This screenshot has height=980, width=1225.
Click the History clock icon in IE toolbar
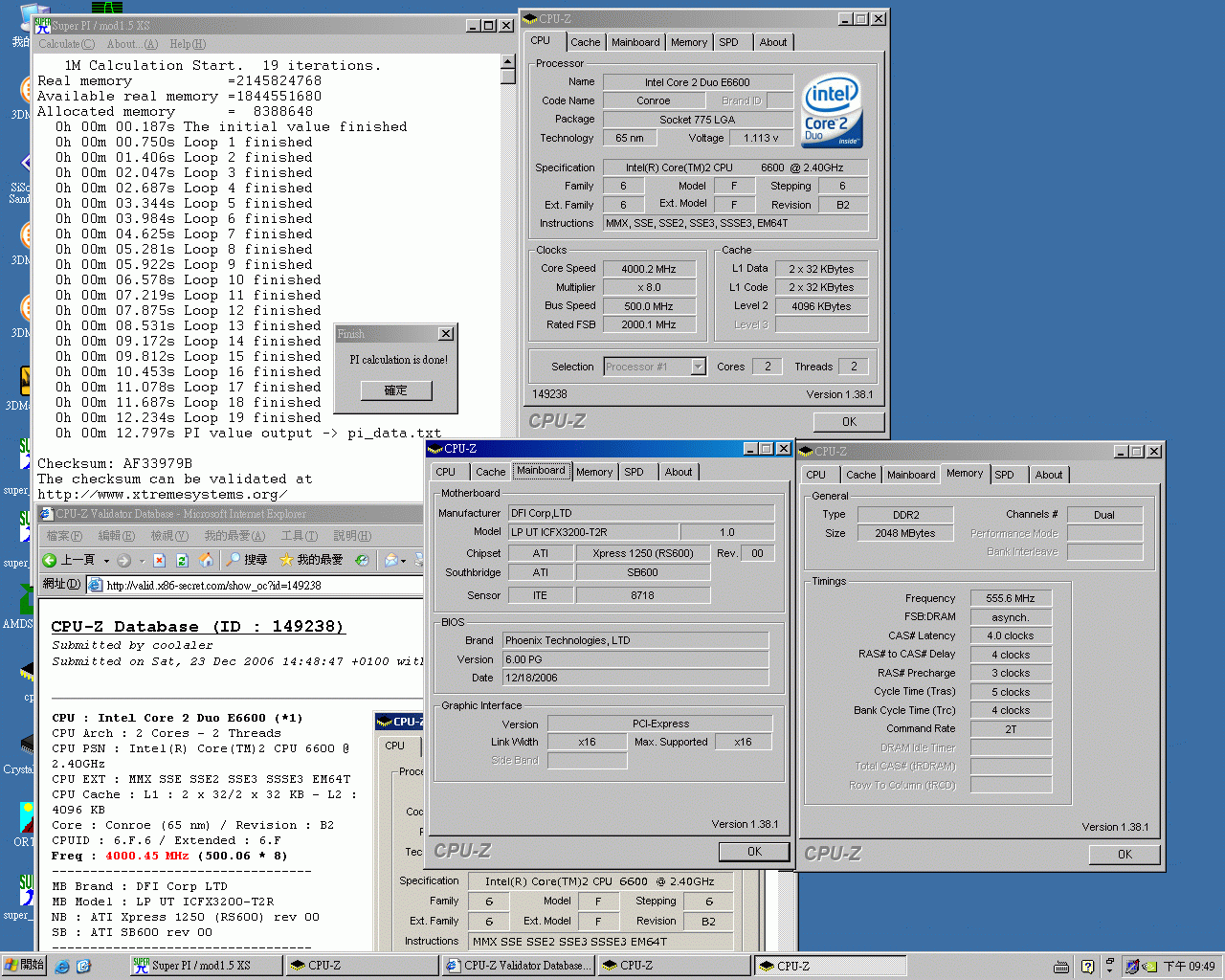[361, 560]
